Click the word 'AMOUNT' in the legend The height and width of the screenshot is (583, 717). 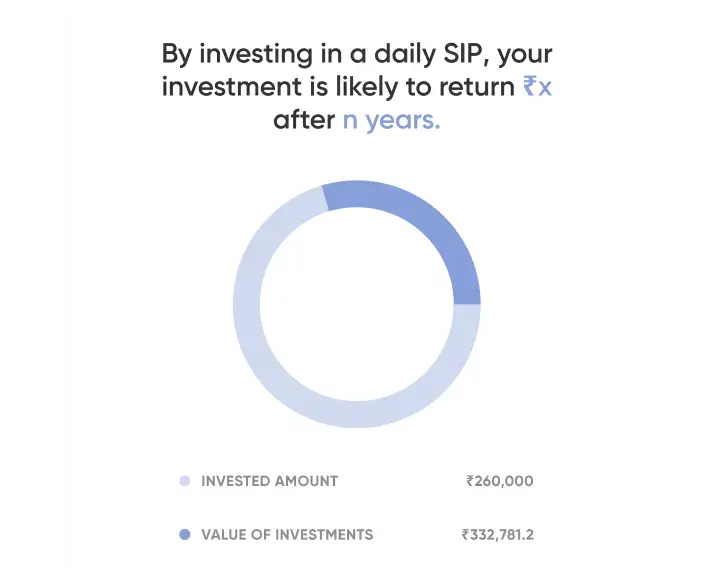[306, 481]
